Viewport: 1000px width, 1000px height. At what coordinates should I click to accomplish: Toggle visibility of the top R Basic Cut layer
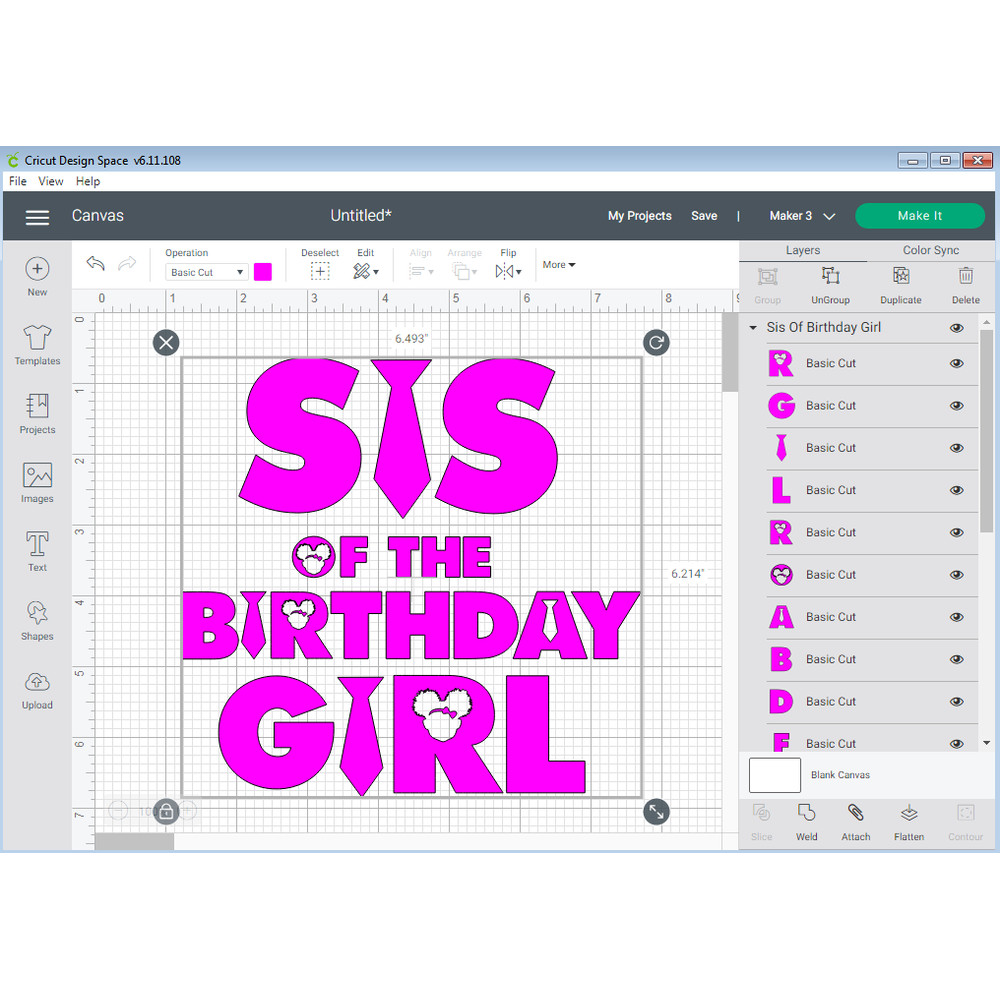(x=956, y=363)
